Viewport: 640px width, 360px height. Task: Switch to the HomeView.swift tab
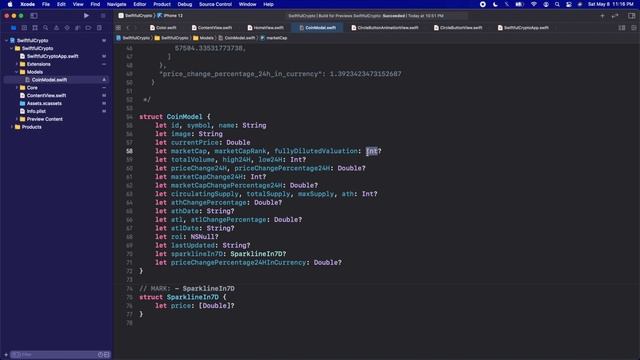click(265, 28)
